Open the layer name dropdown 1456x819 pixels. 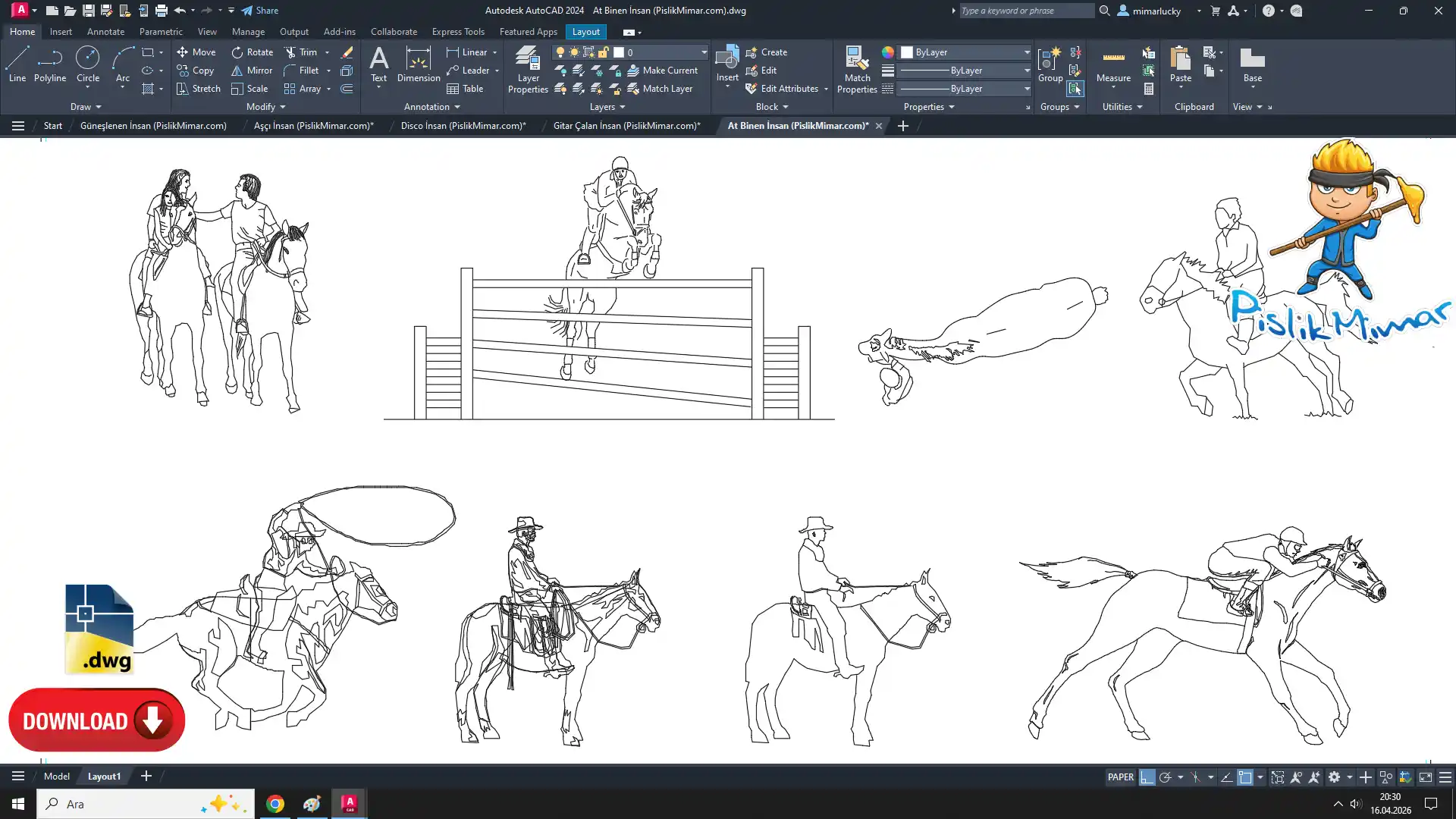click(x=704, y=52)
